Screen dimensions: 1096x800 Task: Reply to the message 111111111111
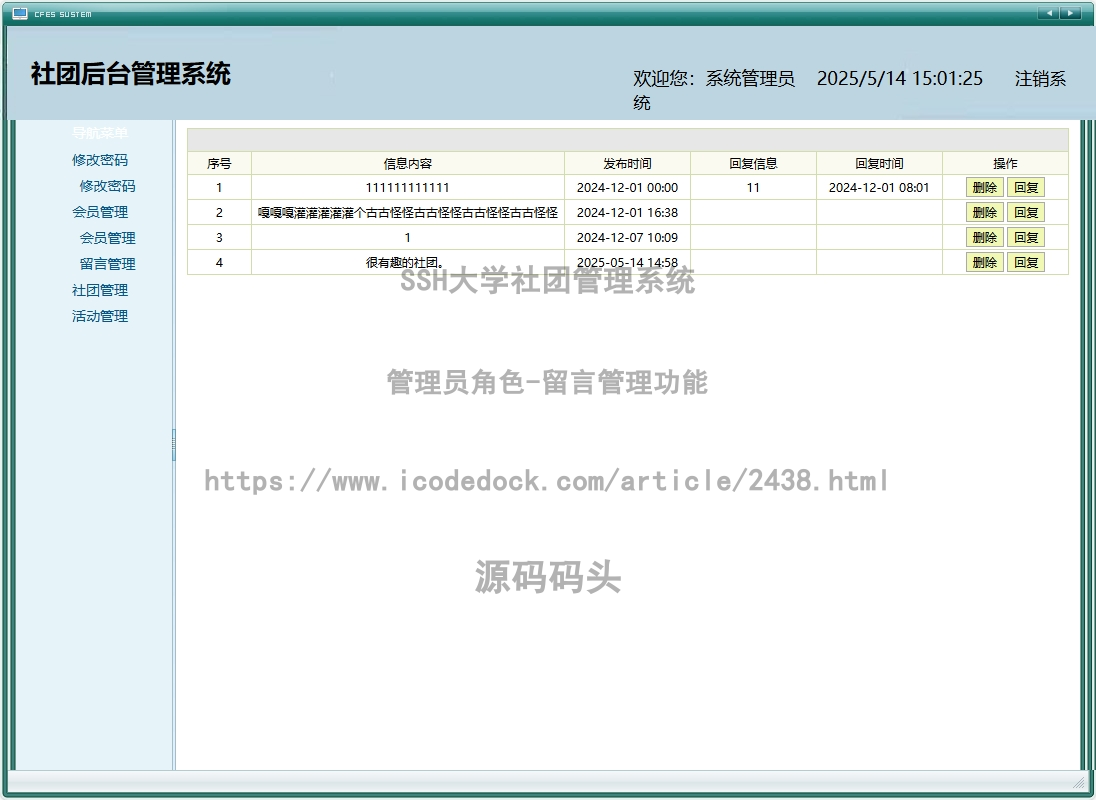(x=1025, y=187)
